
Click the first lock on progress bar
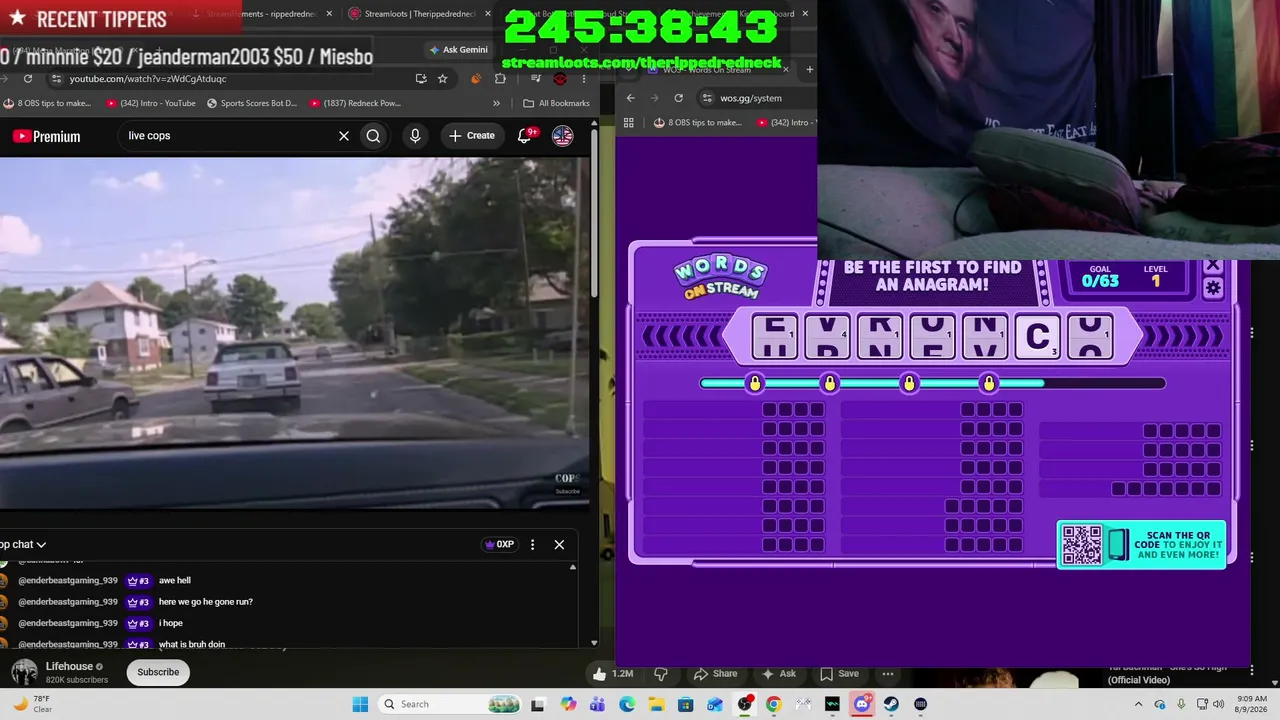(x=755, y=383)
